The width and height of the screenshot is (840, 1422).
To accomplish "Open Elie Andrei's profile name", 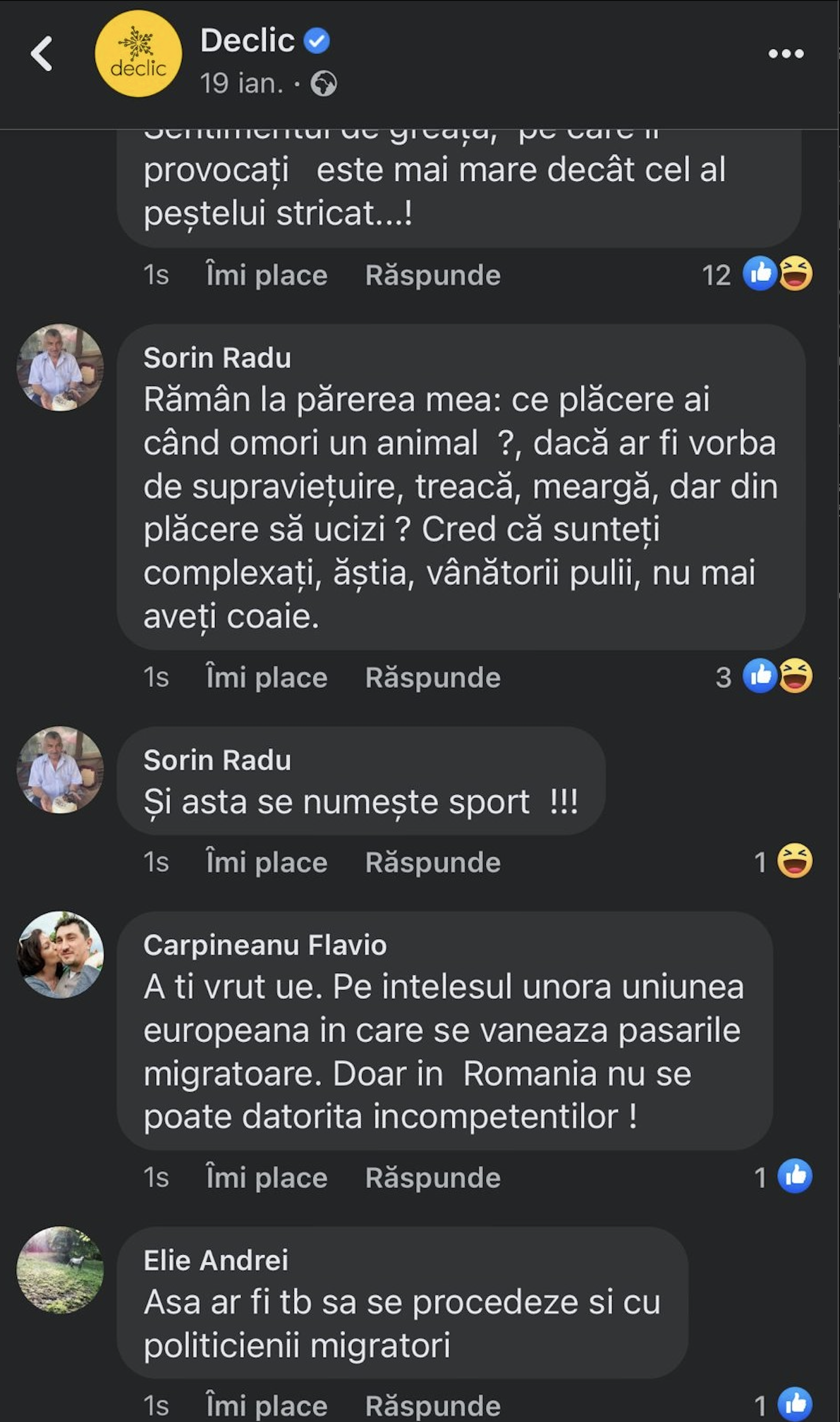I will coord(216,1260).
